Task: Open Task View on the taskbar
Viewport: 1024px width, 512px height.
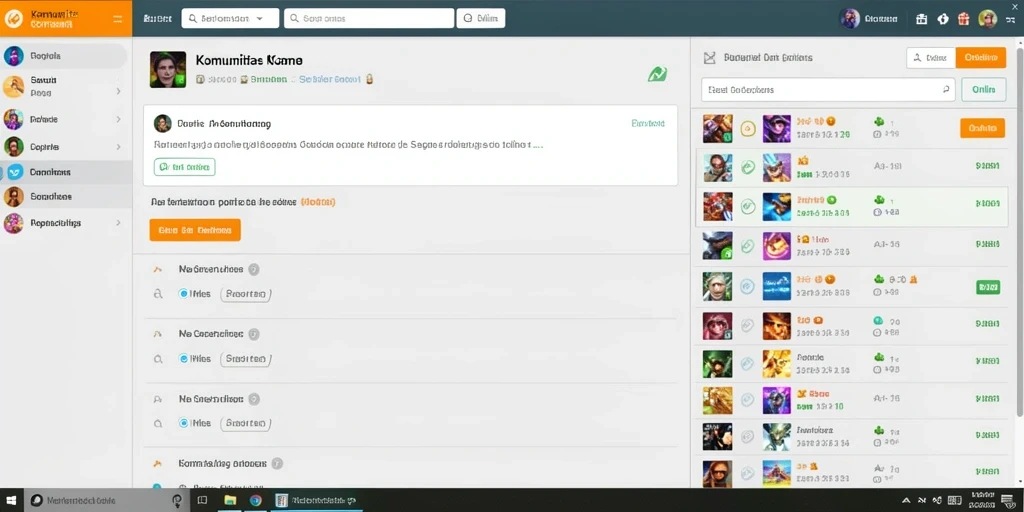Action: click(x=202, y=500)
